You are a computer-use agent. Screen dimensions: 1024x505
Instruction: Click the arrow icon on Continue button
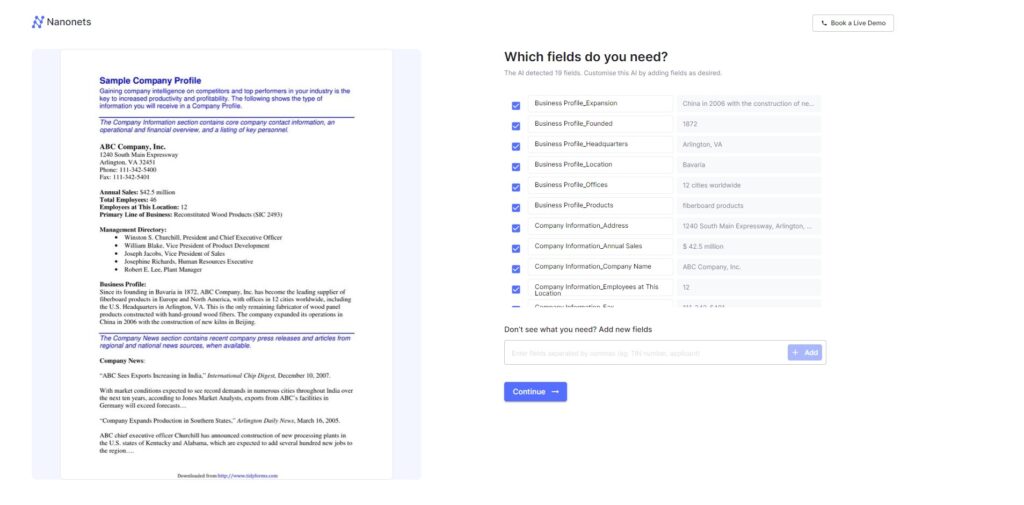pos(555,392)
